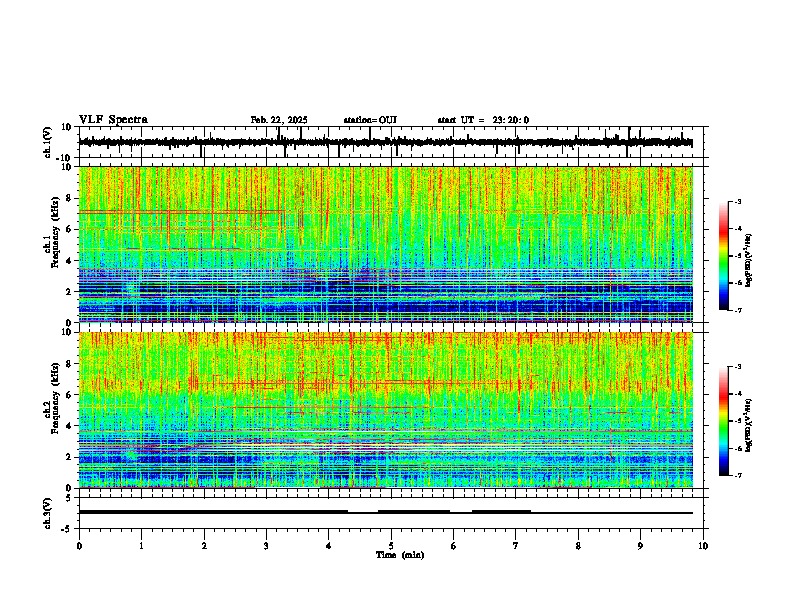Click time axis tick label "1"

tap(141, 546)
